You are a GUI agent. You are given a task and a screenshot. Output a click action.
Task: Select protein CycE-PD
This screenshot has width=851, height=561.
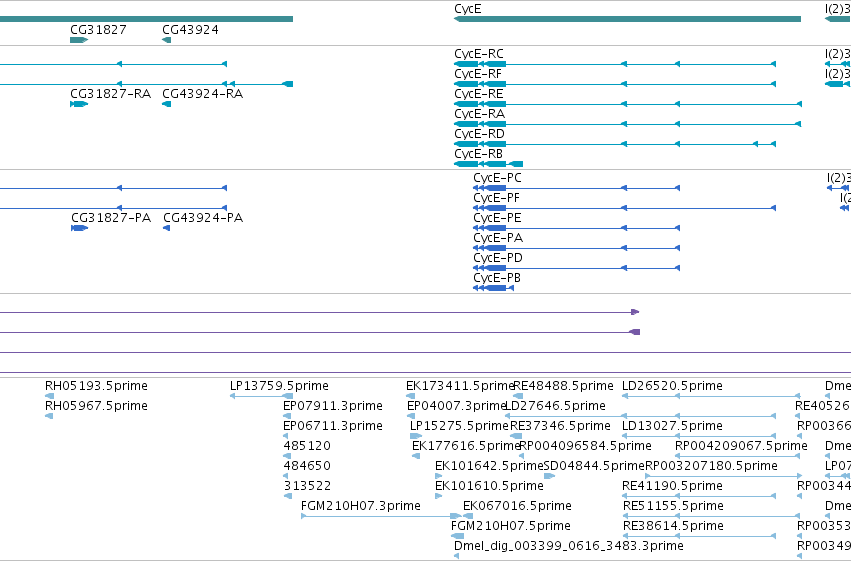(x=576, y=268)
